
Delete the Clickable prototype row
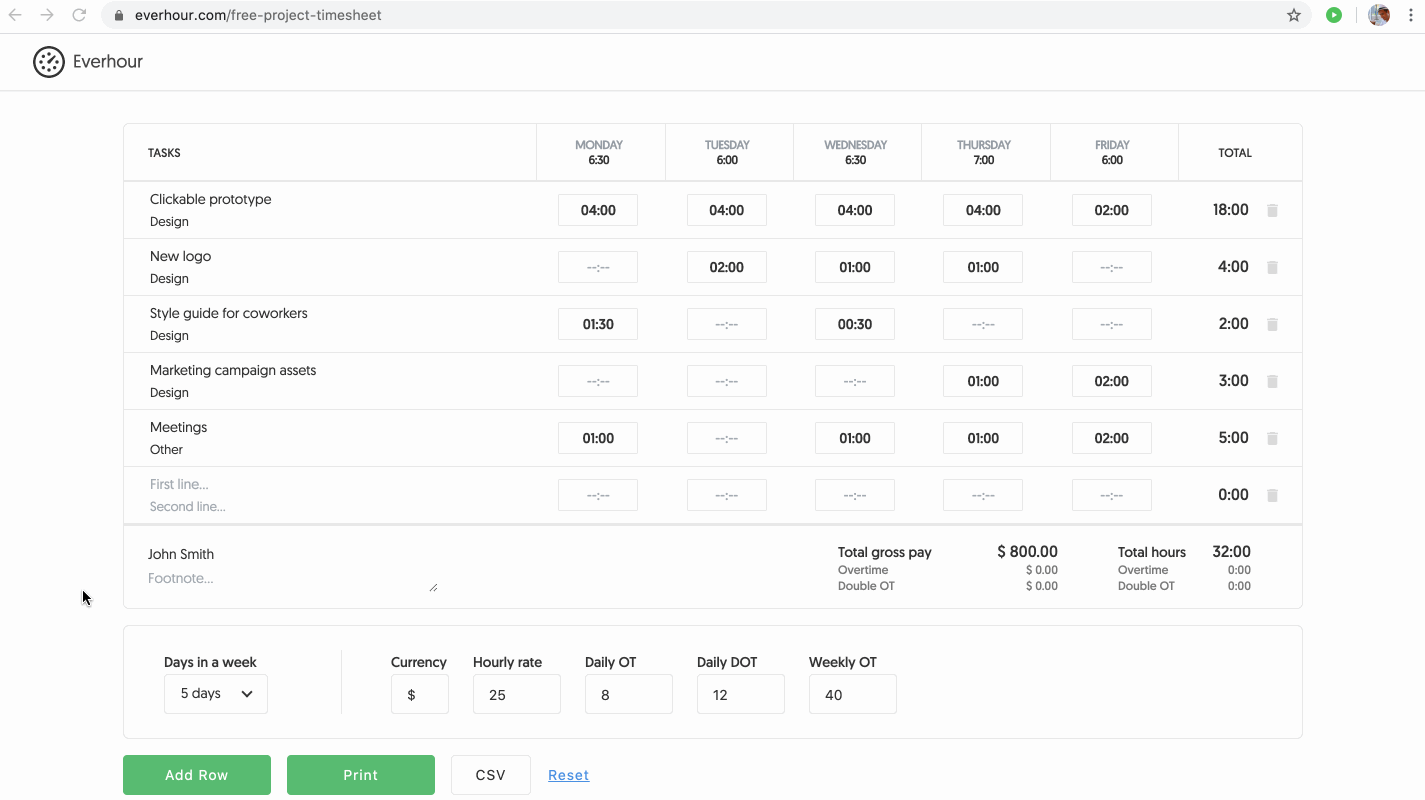point(1272,209)
